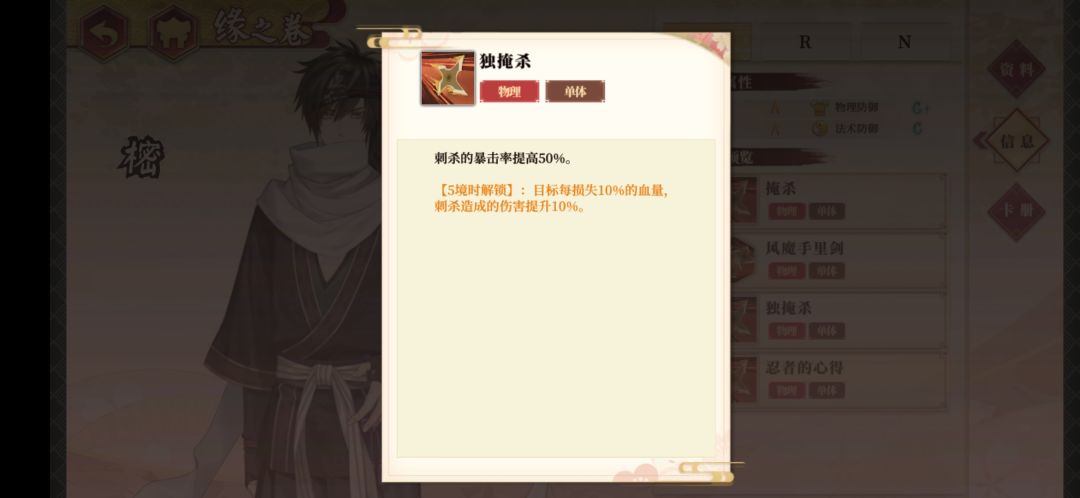Open the 信息 diamond button
The image size is (1080, 498).
tap(1017, 141)
